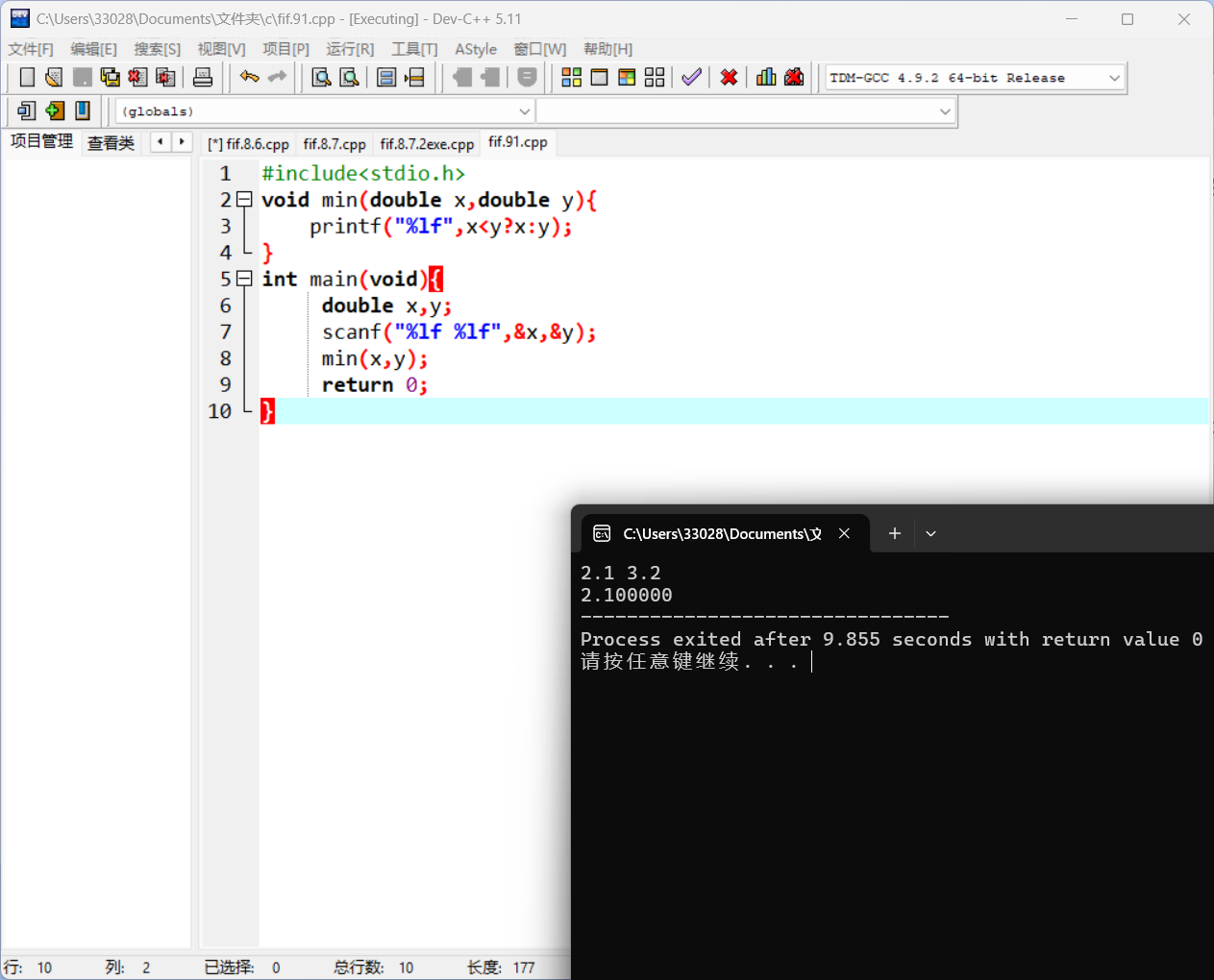The width and height of the screenshot is (1214, 980).
Task: Open the AStyle menu
Action: tap(476, 49)
